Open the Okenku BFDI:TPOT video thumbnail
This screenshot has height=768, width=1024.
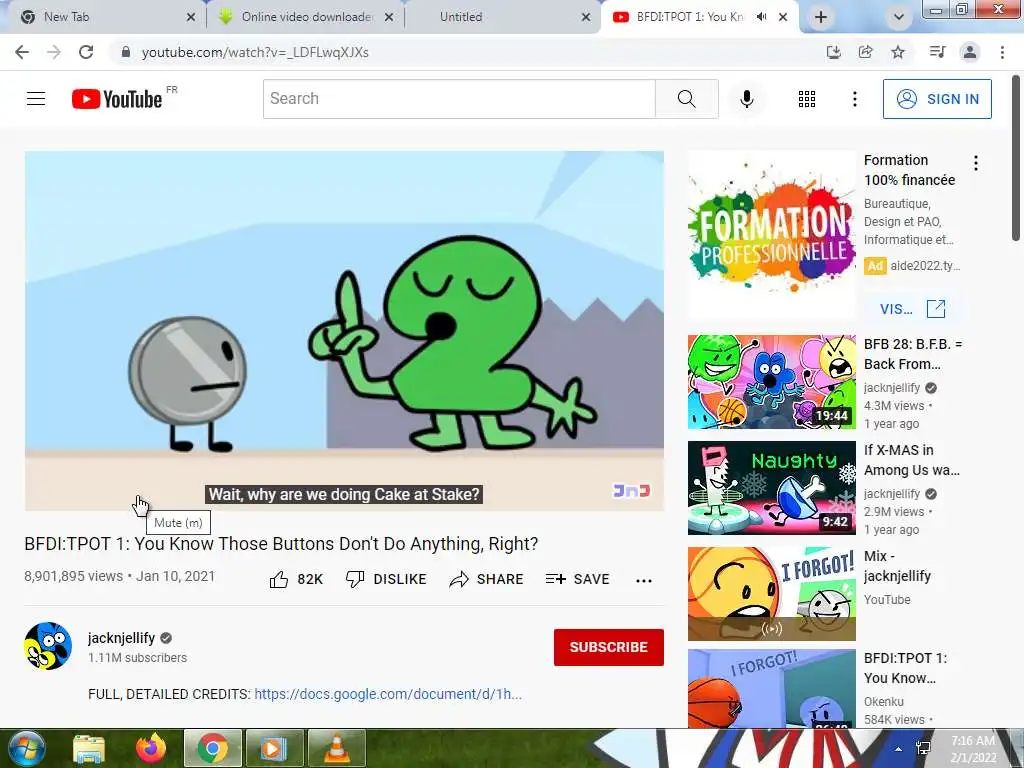771,688
